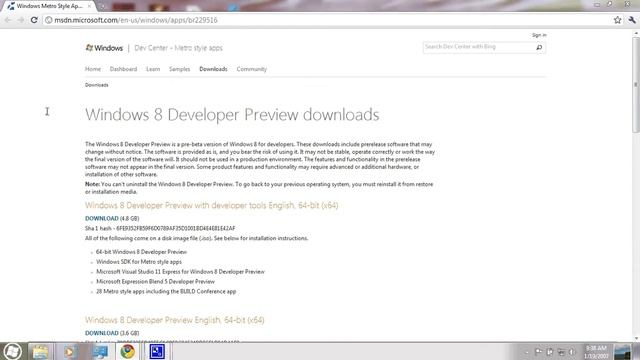Launch Windows Media Player from the taskbar

click(x=70, y=351)
